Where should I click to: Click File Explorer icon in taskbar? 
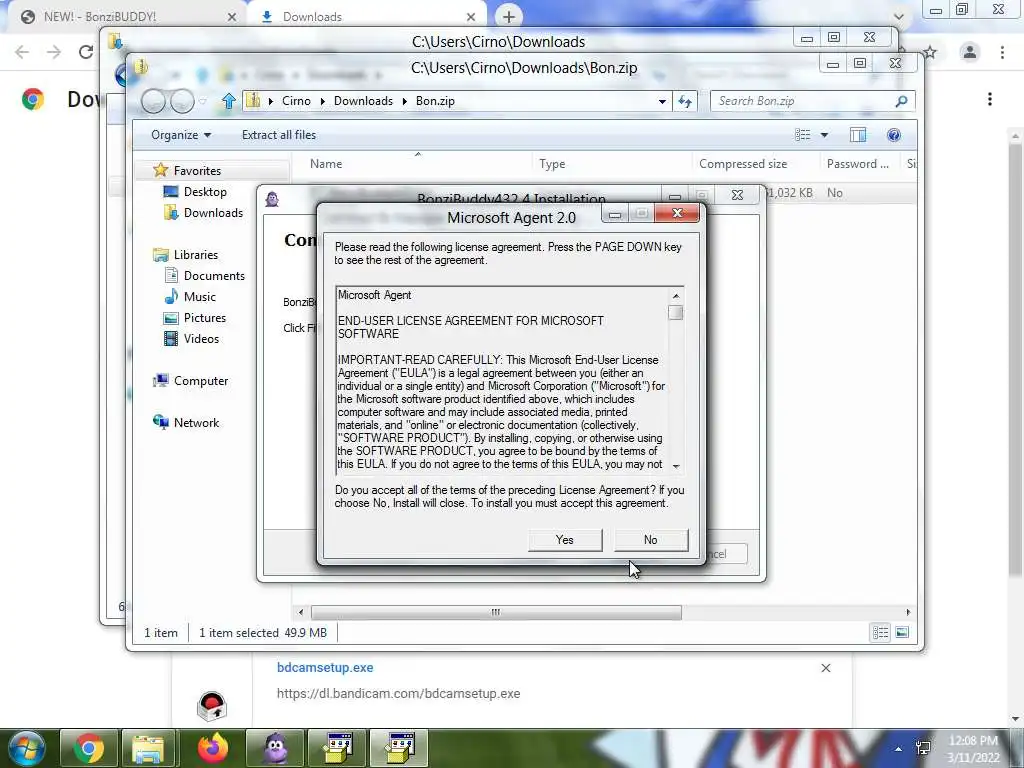(x=148, y=748)
